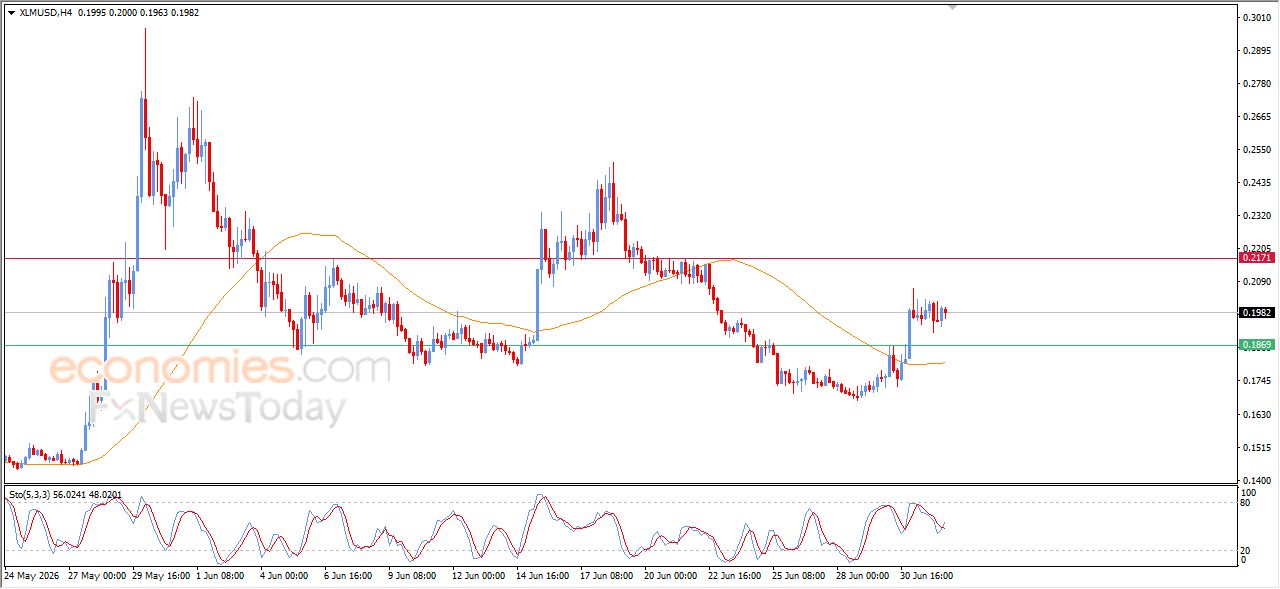Click the gray chart shift triangle at top
Screen dimensions: 1280x589
click(953, 7)
